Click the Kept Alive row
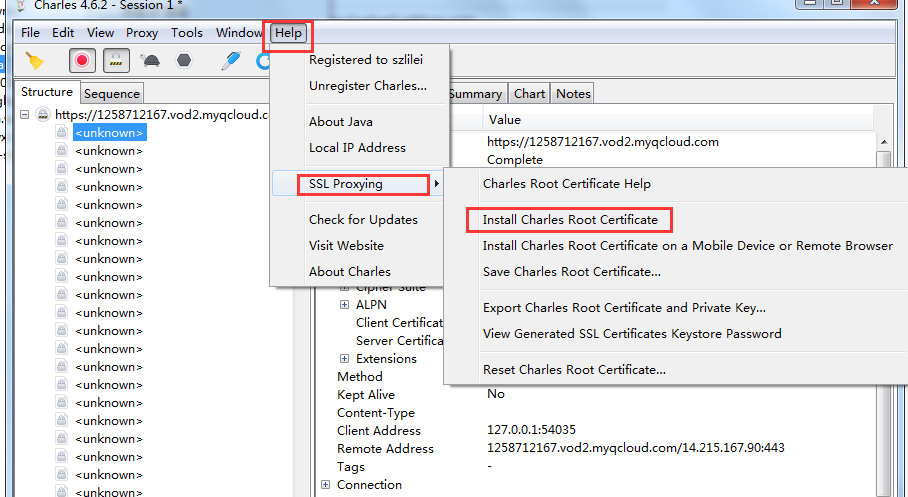Viewport: 908px width, 497px height. [x=366, y=394]
